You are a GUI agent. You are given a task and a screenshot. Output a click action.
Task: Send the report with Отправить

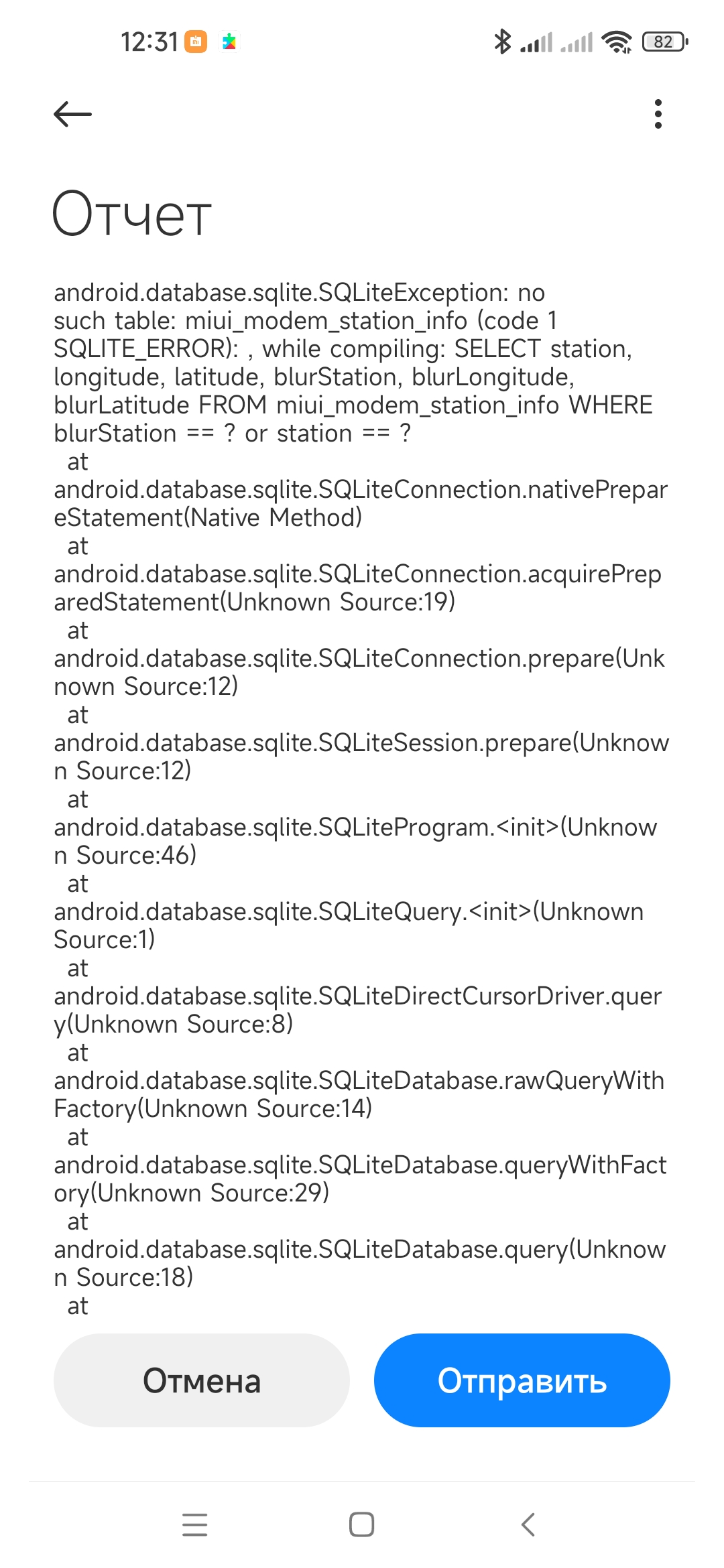click(522, 1380)
